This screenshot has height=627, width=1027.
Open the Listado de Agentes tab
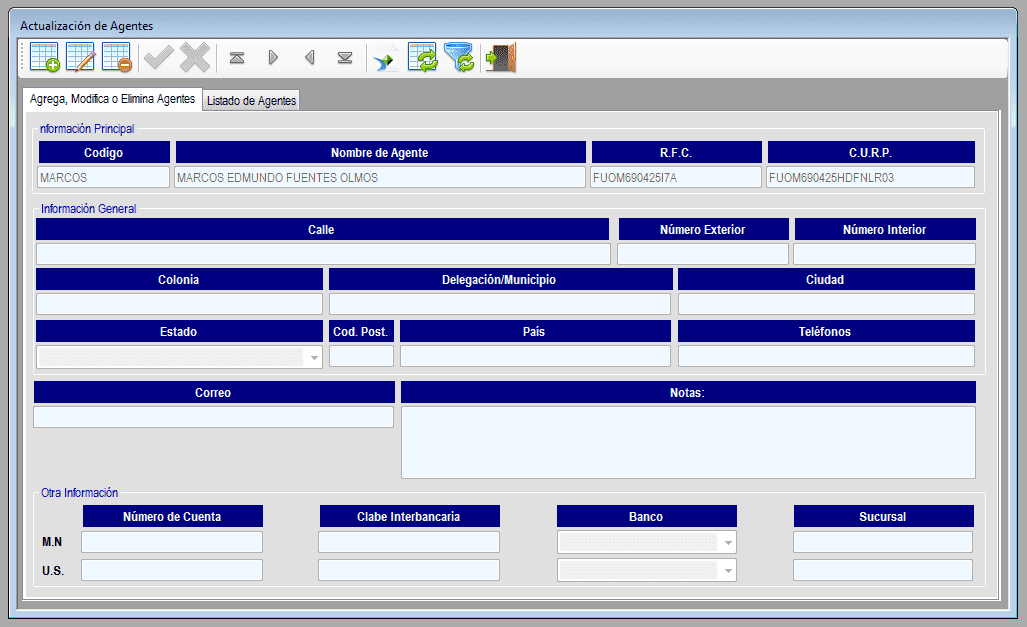point(252,100)
